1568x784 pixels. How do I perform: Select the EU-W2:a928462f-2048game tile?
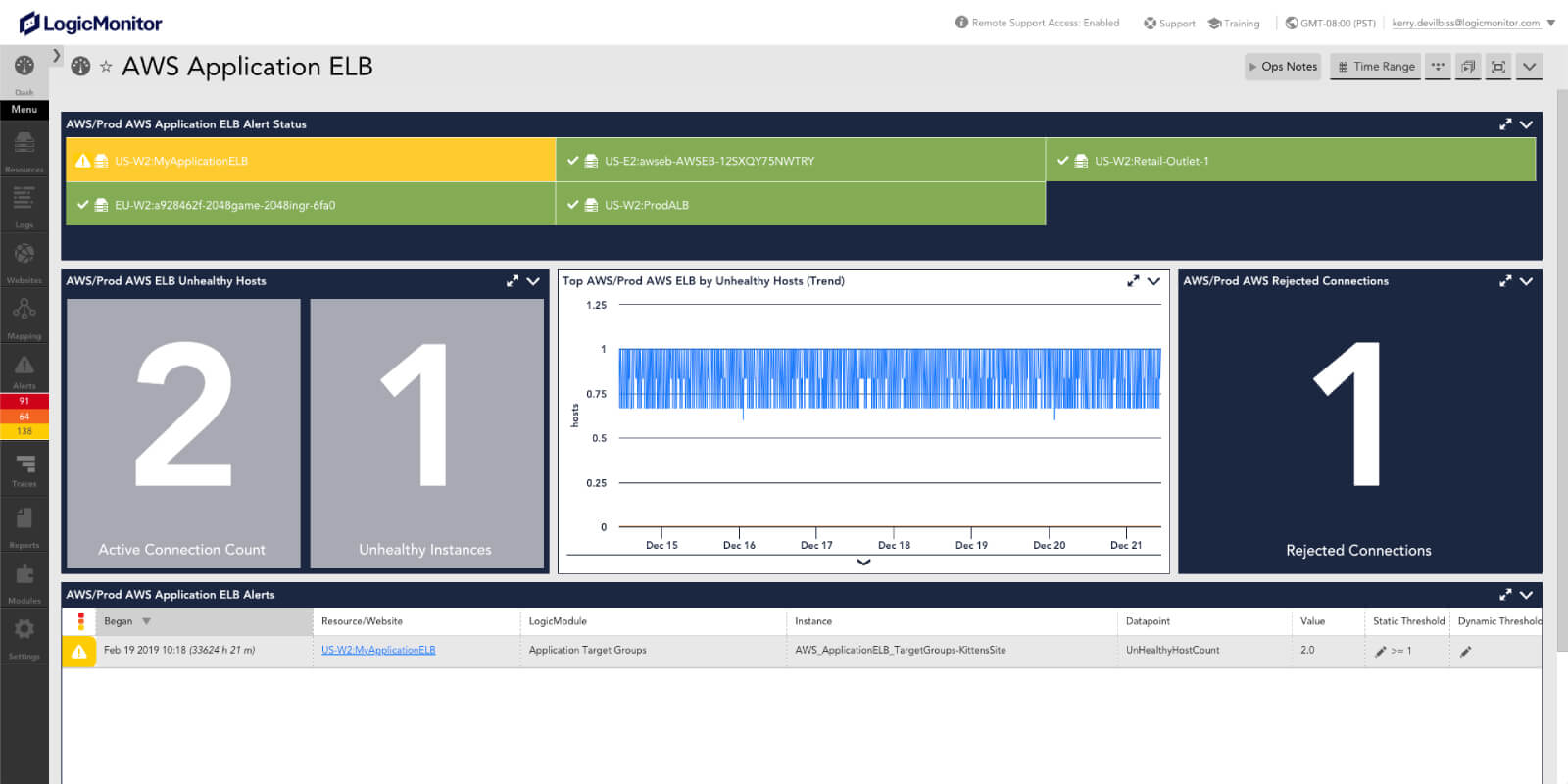point(311,204)
